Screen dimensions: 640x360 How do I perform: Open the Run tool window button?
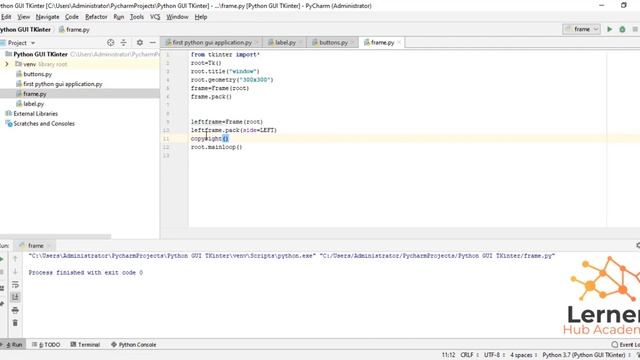(13, 344)
